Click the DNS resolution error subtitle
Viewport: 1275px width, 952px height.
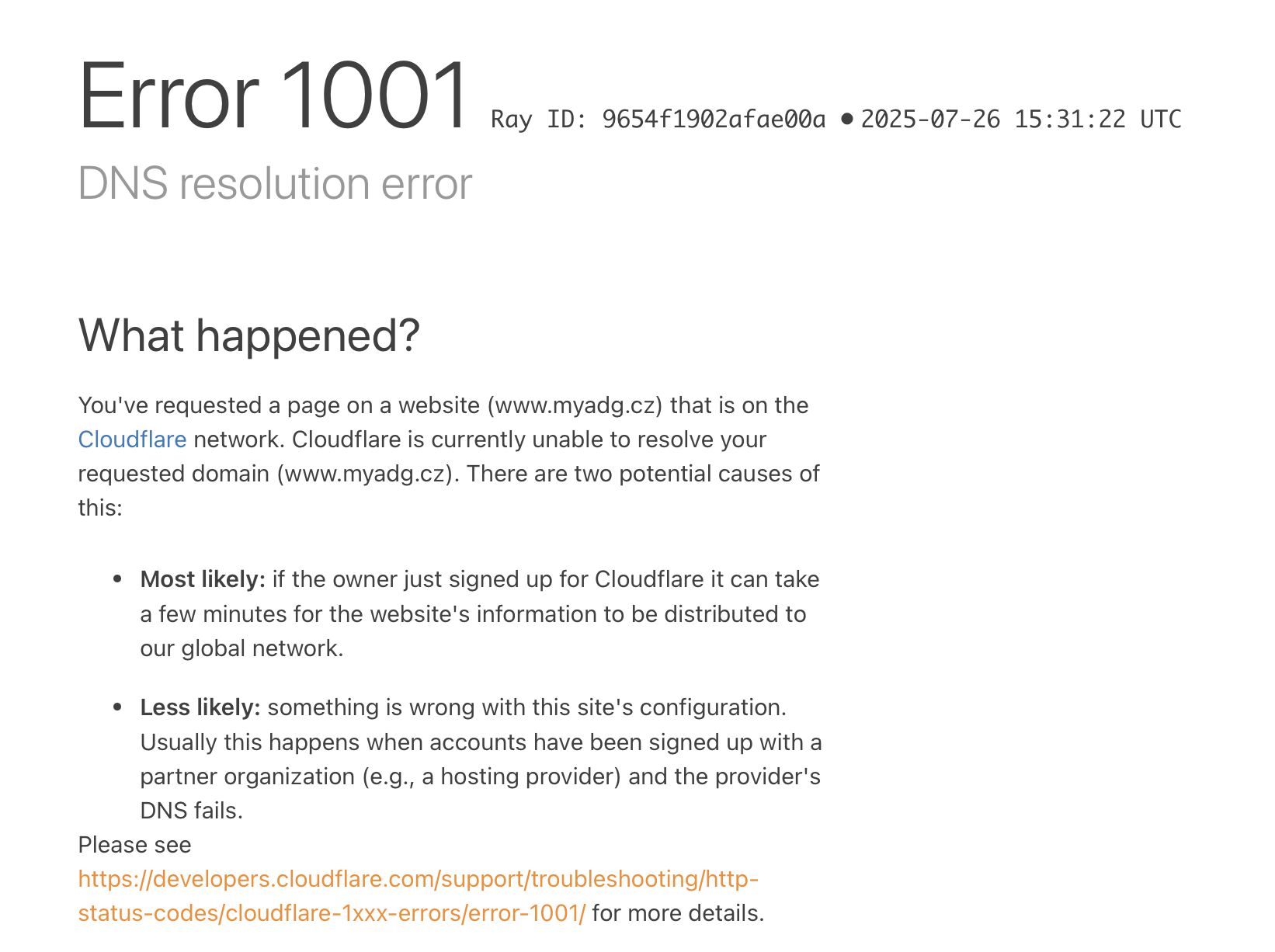coord(275,184)
